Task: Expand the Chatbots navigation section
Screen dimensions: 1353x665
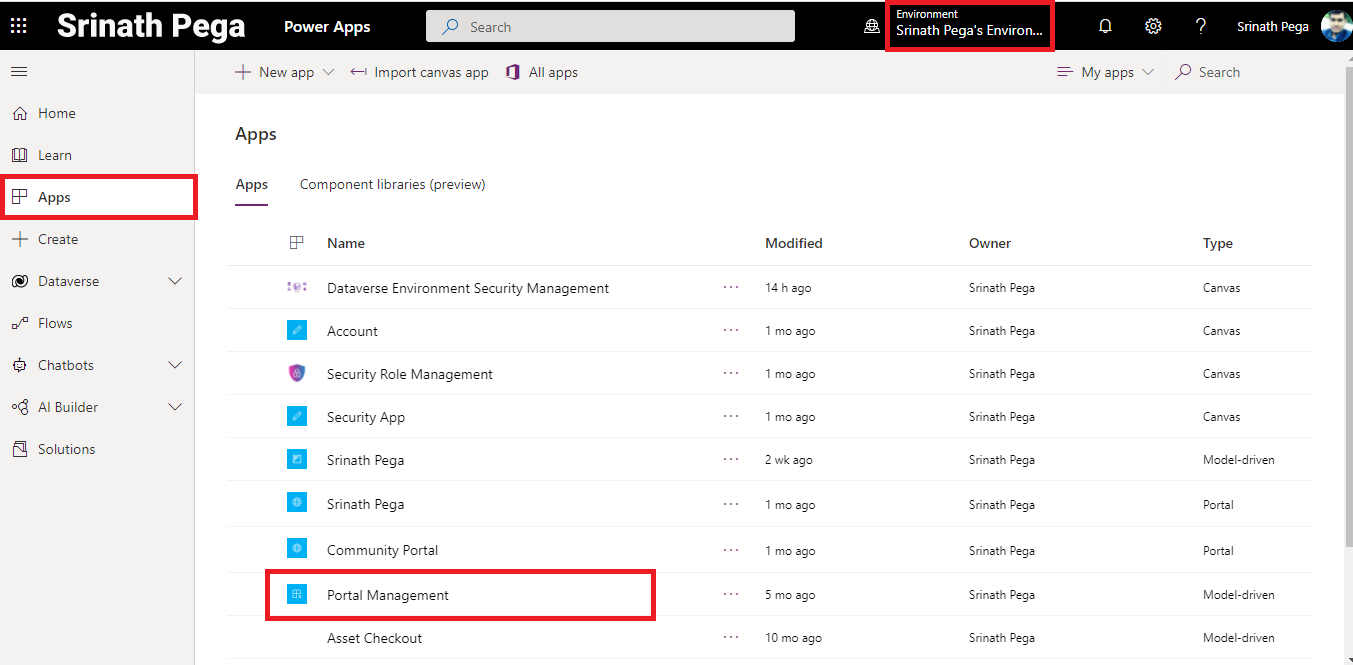Action: tap(175, 365)
